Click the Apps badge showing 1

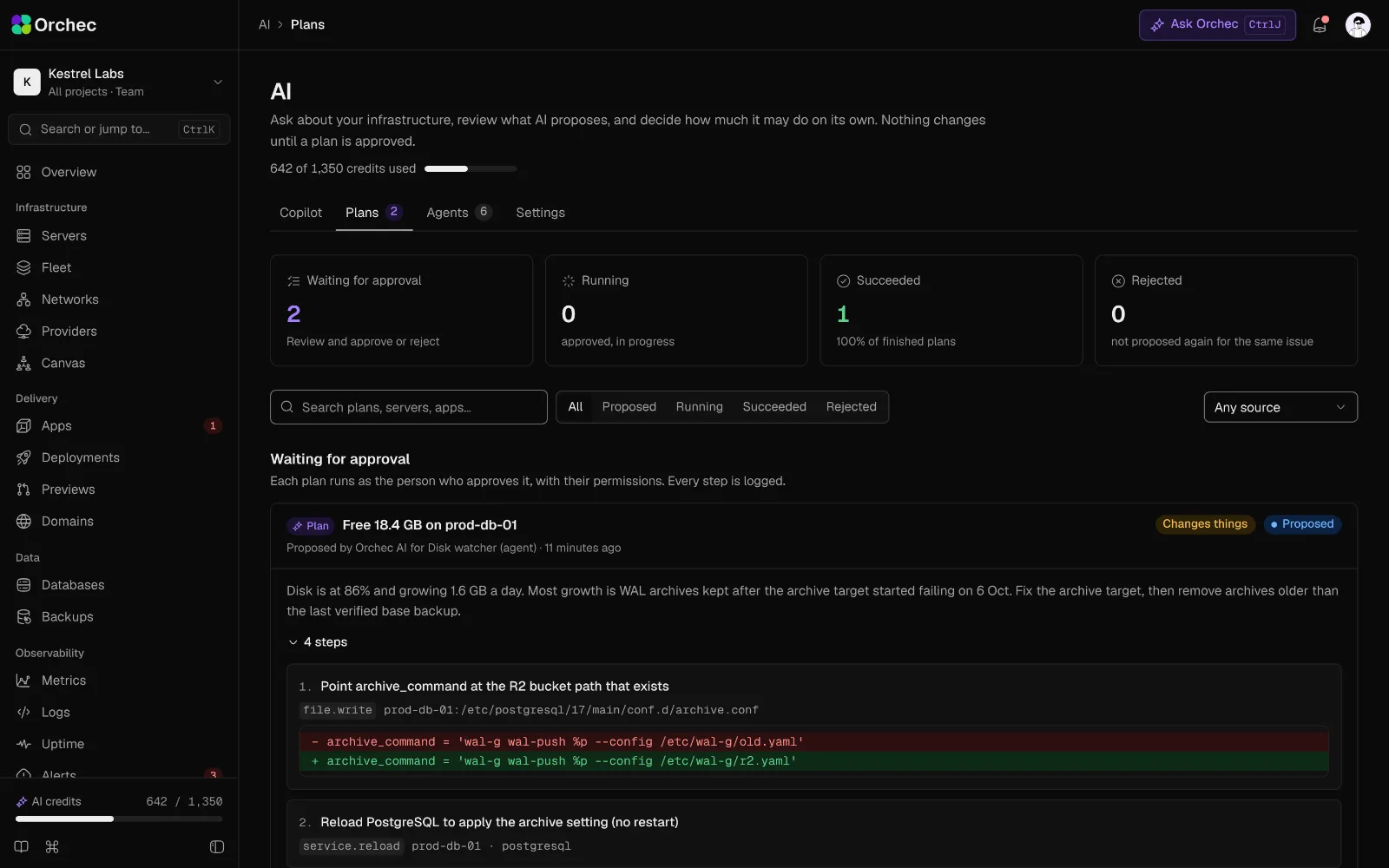(213, 426)
